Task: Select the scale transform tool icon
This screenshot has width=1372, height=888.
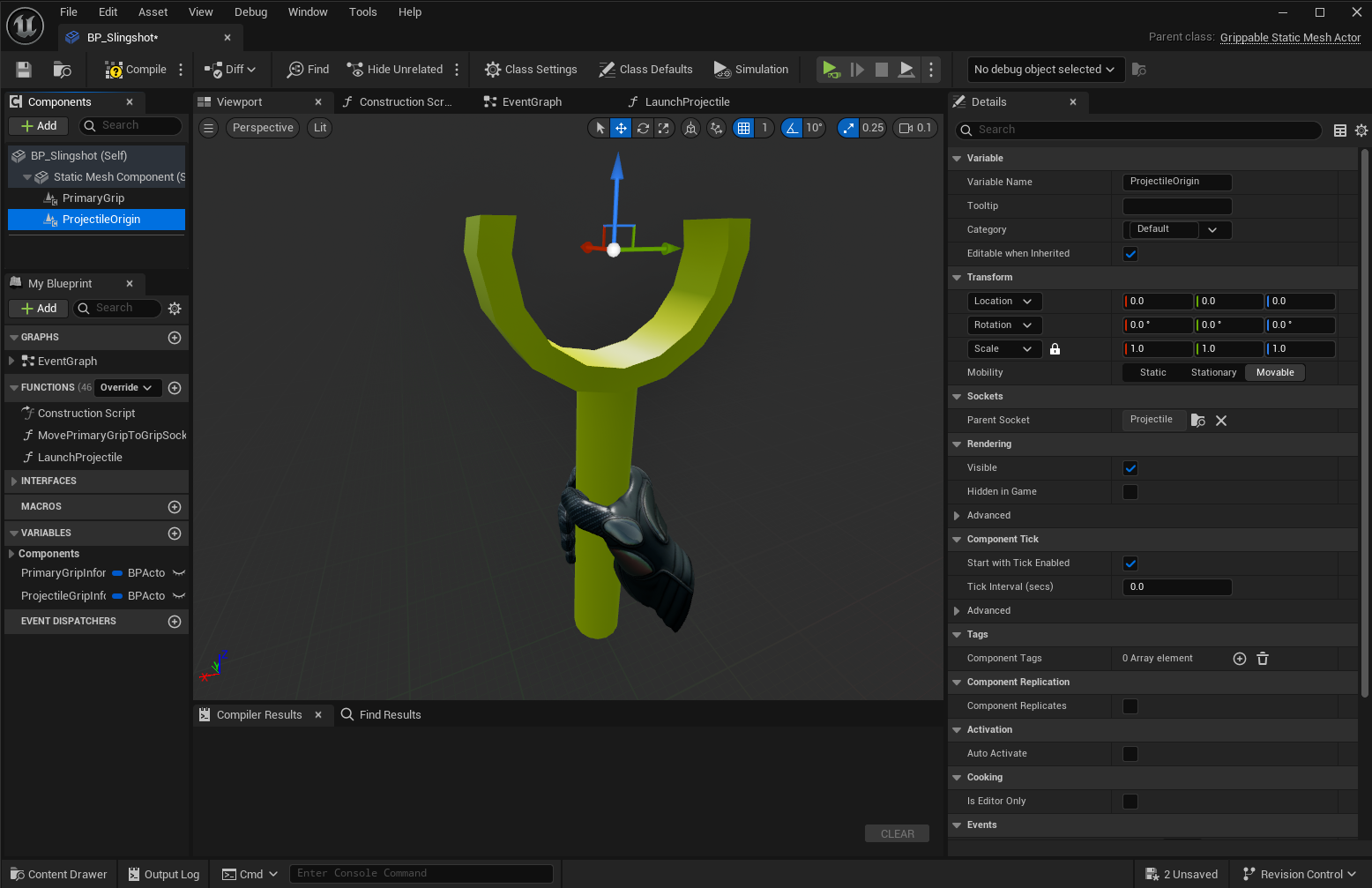Action: 664,128
